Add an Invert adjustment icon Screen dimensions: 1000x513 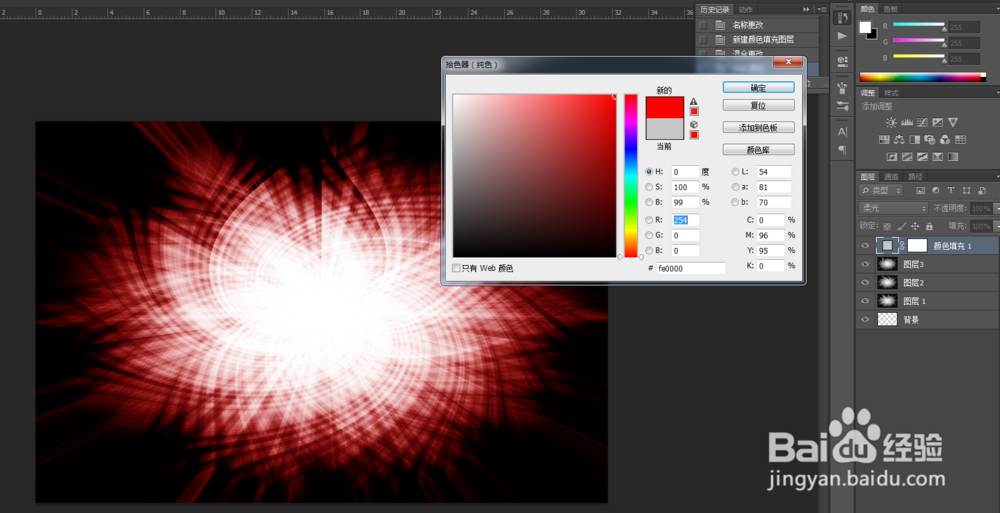point(892,156)
